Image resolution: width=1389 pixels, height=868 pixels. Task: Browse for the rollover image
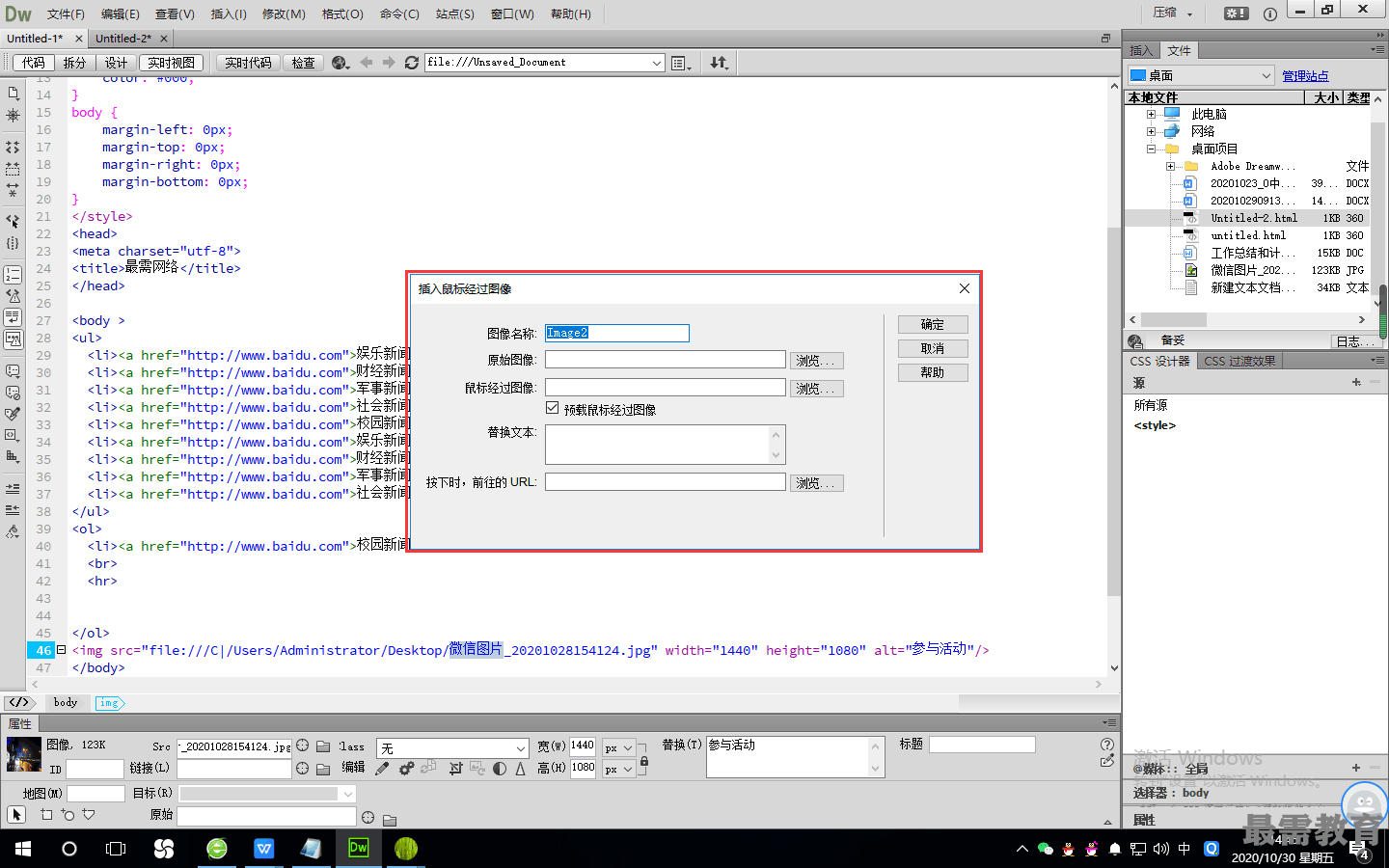pos(816,389)
